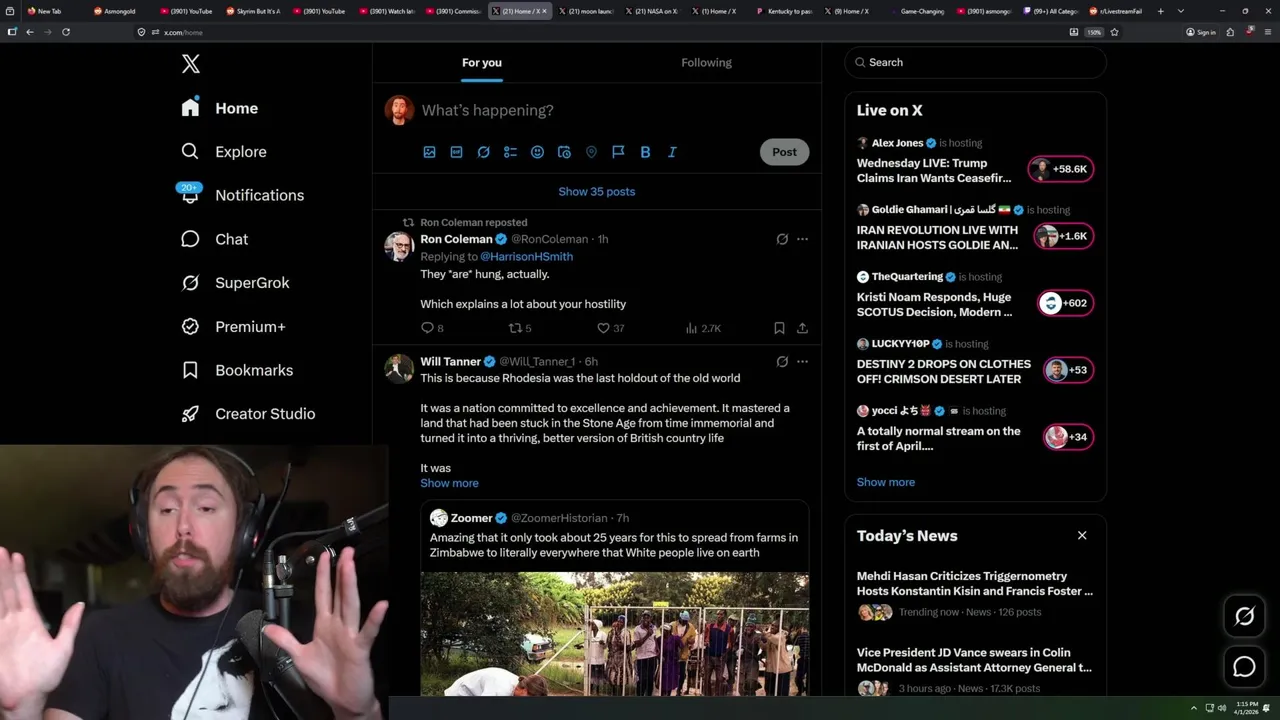Open emoji picker in composer
The width and height of the screenshot is (1280, 720).
[x=537, y=152]
